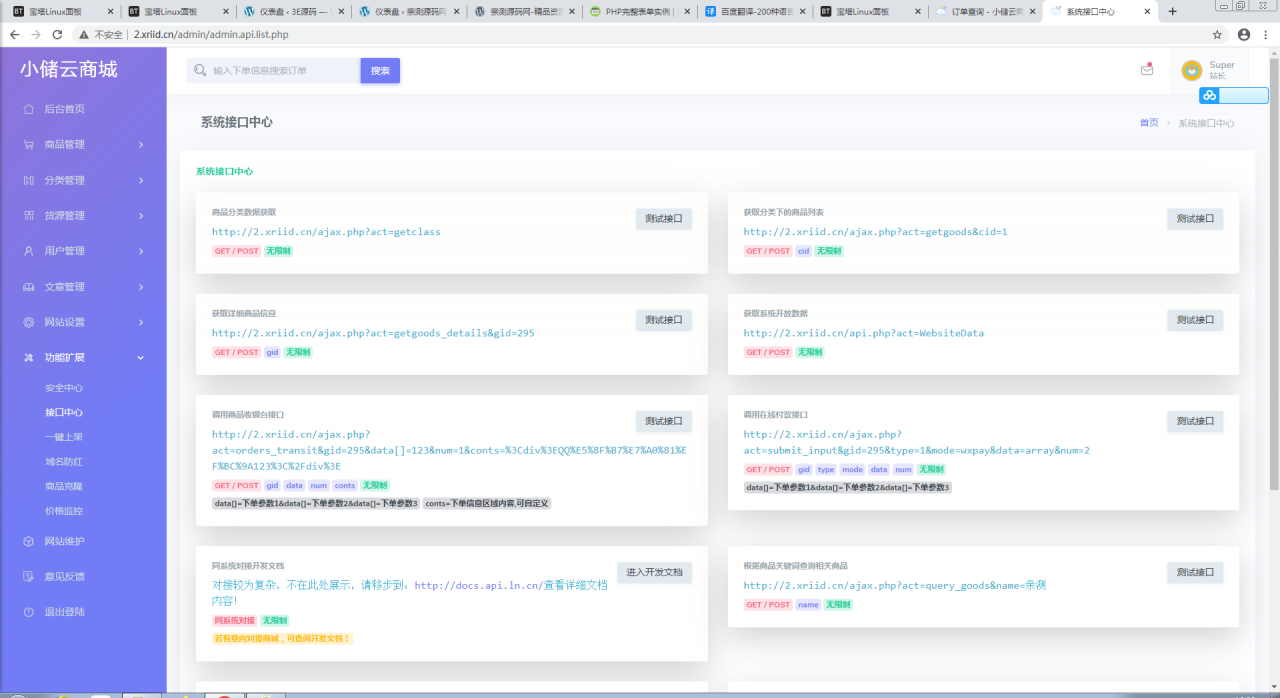Click the 进入开发文档 button
The width and height of the screenshot is (1280, 698).
point(655,572)
